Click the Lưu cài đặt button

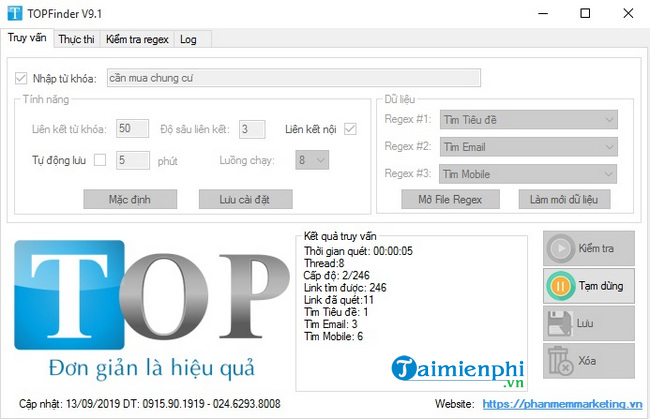[245, 199]
